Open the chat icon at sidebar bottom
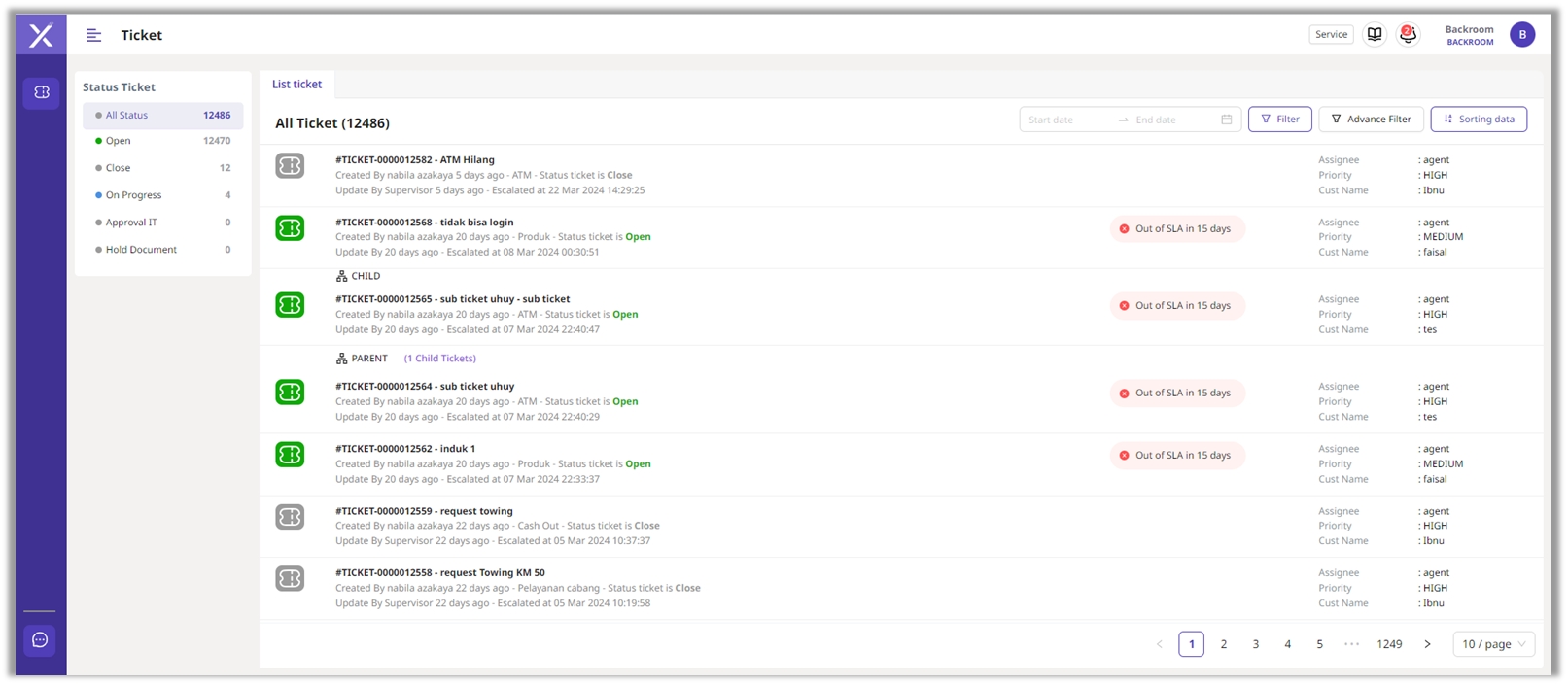Viewport: 1568px width, 685px height. [x=40, y=640]
